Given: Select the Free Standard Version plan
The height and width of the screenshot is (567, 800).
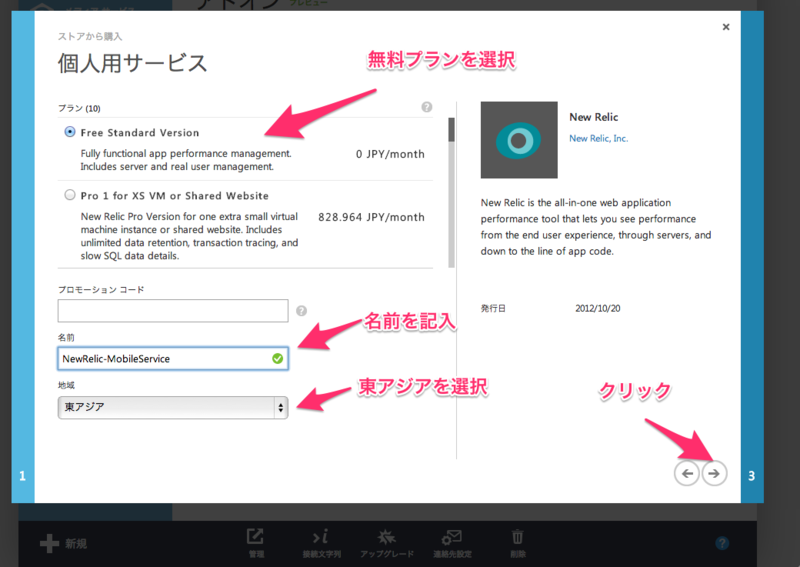Looking at the screenshot, I should [70, 132].
